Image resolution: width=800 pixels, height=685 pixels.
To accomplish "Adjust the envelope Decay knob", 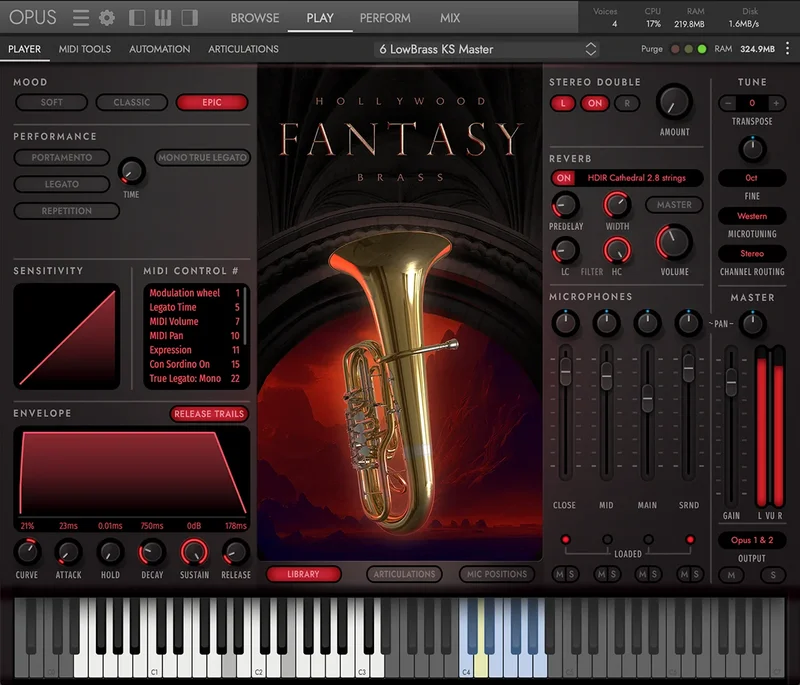I will pos(152,551).
